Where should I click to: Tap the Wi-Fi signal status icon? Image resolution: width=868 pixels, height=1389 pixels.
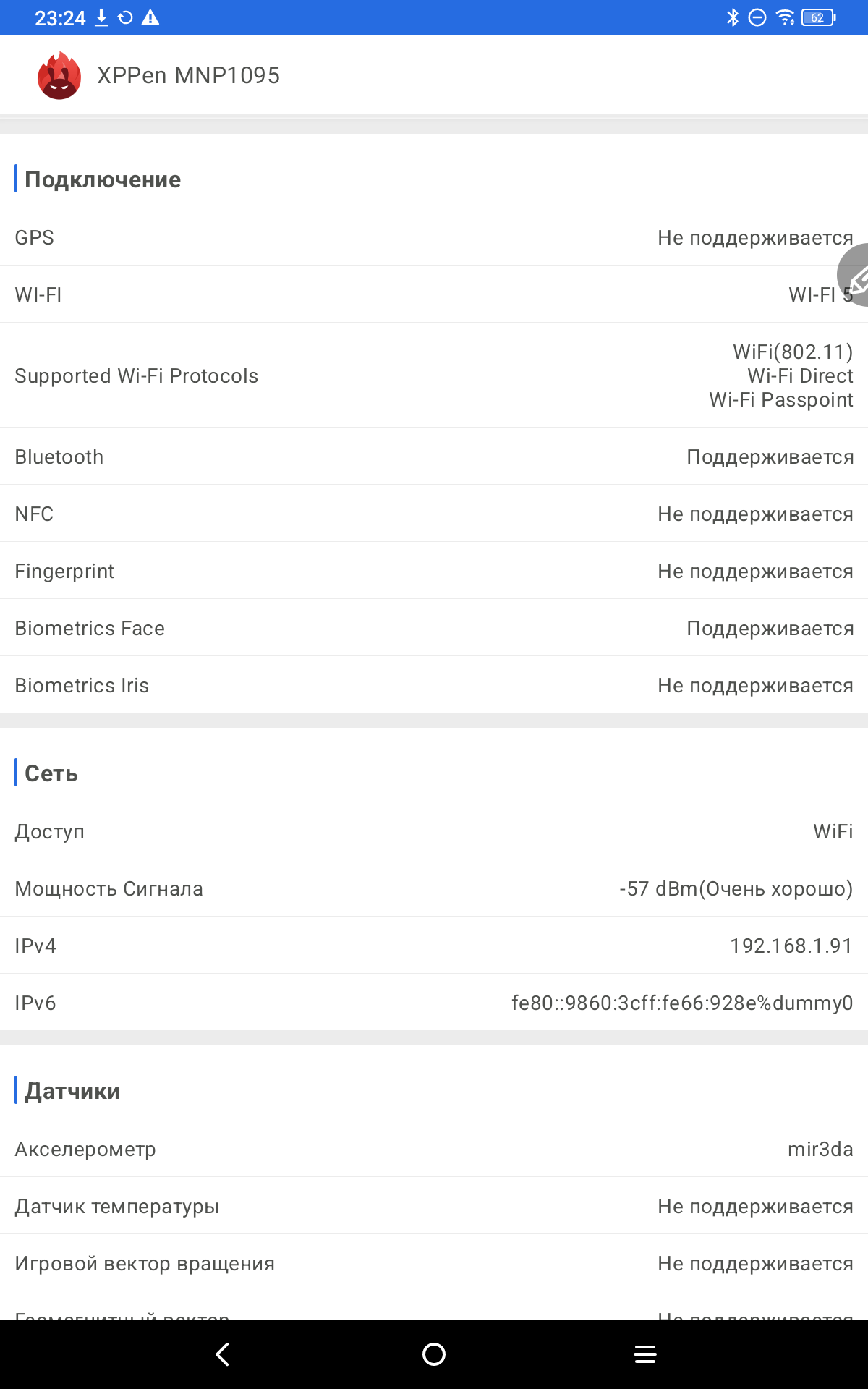pos(785,17)
